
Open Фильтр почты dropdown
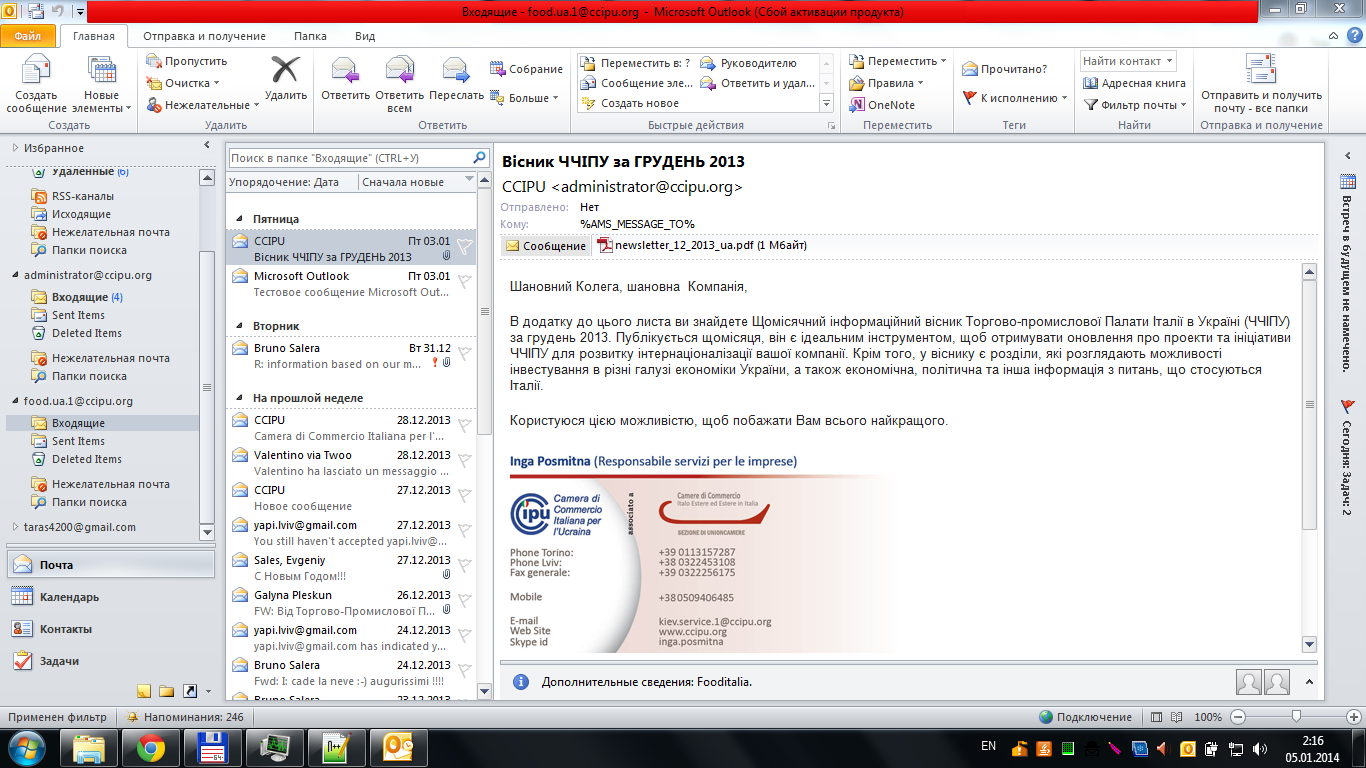1134,105
